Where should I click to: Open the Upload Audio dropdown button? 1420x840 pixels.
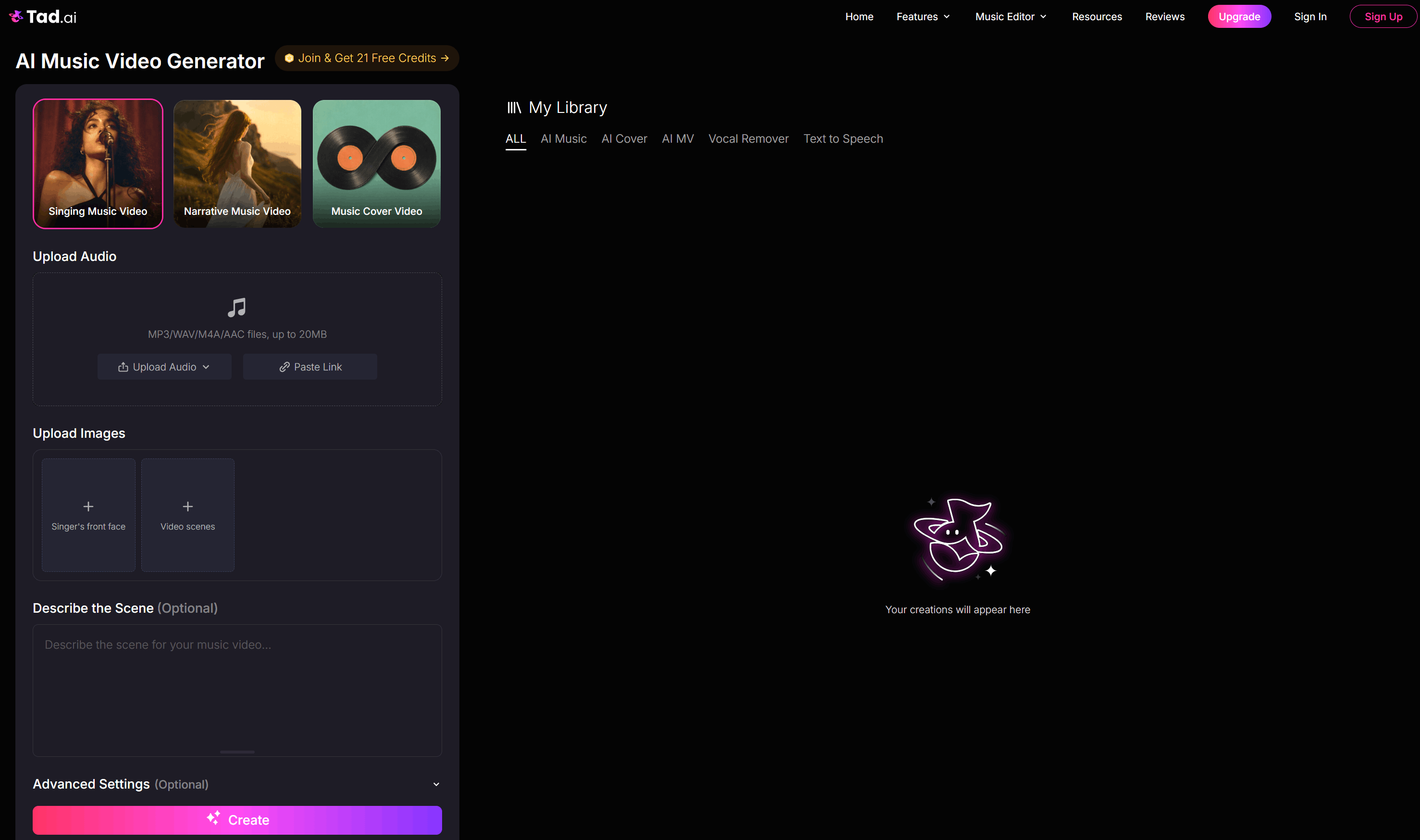point(164,367)
